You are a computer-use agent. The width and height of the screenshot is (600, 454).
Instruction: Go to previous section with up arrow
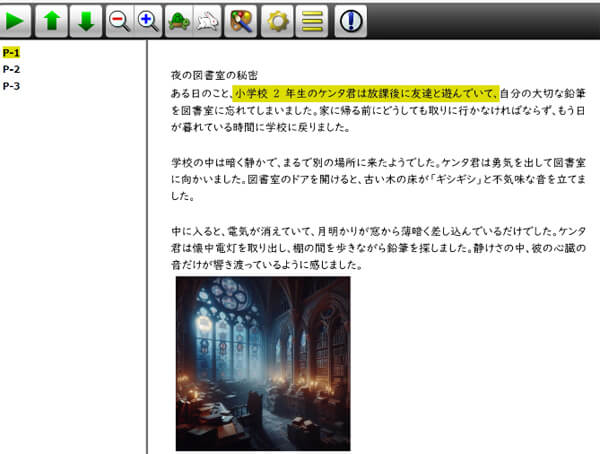pyautogui.click(x=53, y=20)
